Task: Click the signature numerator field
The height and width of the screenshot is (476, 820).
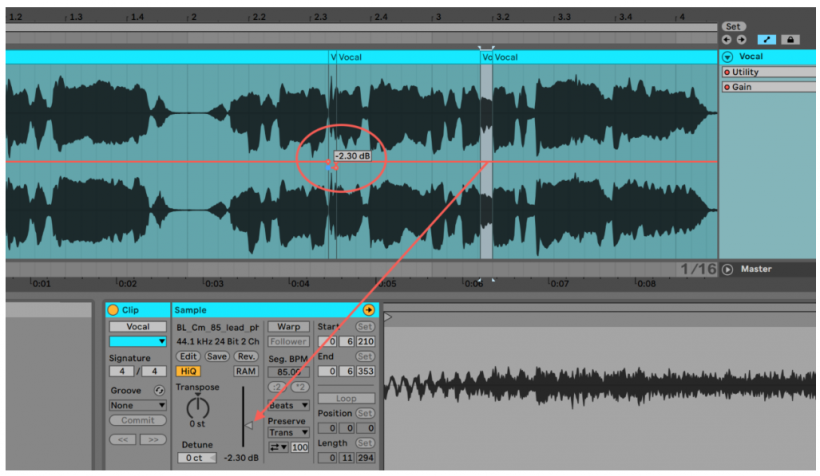Action: pos(122,371)
